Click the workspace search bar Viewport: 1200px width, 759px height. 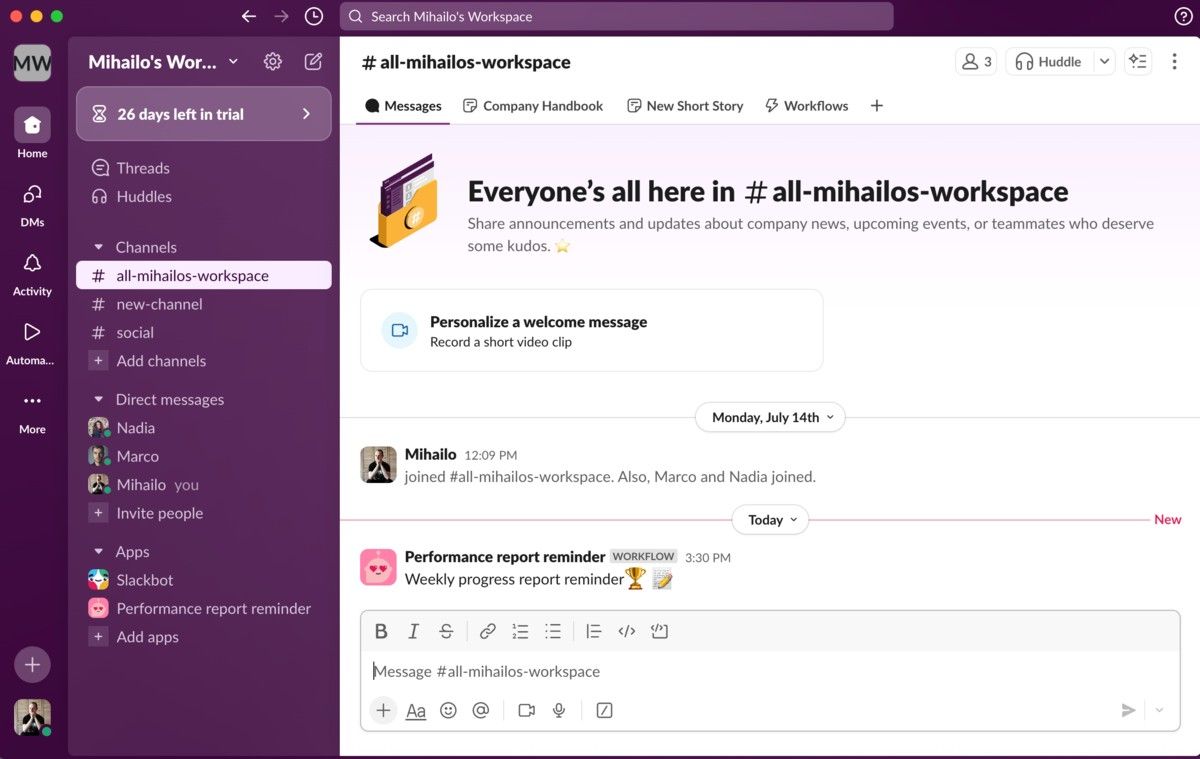tap(617, 16)
